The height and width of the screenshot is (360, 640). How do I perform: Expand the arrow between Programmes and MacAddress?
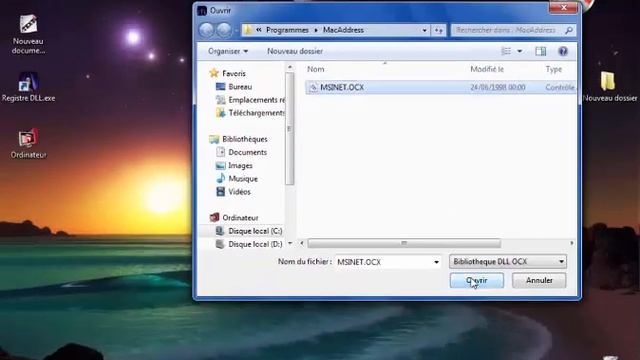click(316, 30)
